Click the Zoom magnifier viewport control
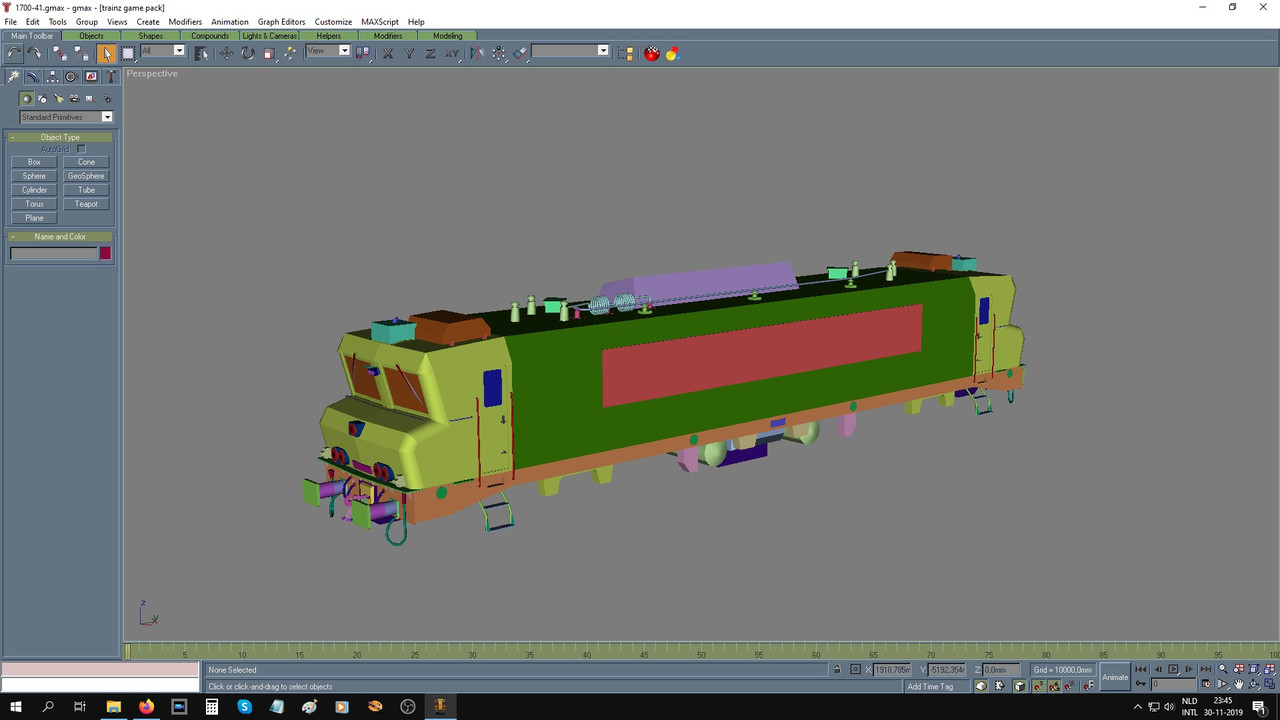This screenshot has width=1280, height=720. pos(1223,669)
